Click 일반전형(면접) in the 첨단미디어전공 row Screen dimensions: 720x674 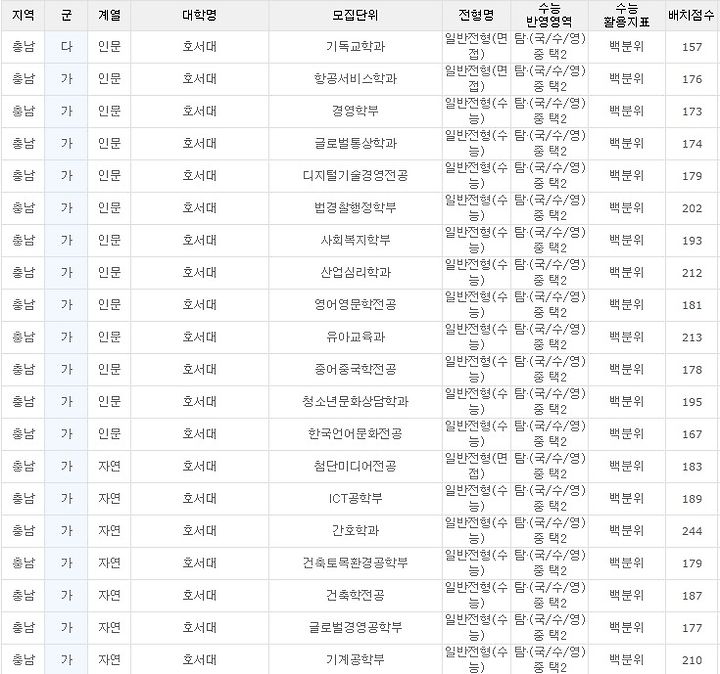tap(476, 466)
